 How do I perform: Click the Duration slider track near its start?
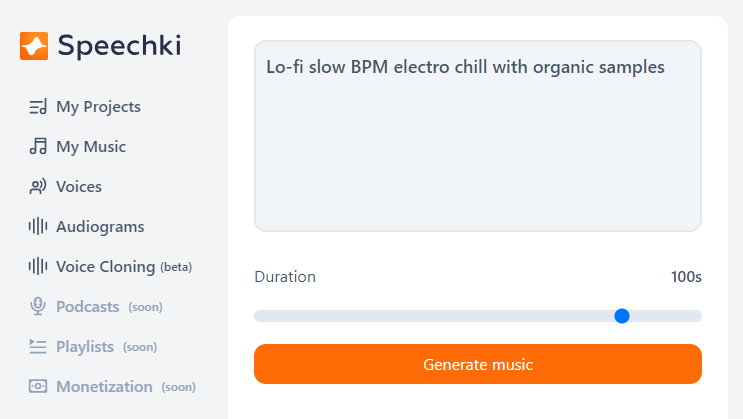click(265, 316)
